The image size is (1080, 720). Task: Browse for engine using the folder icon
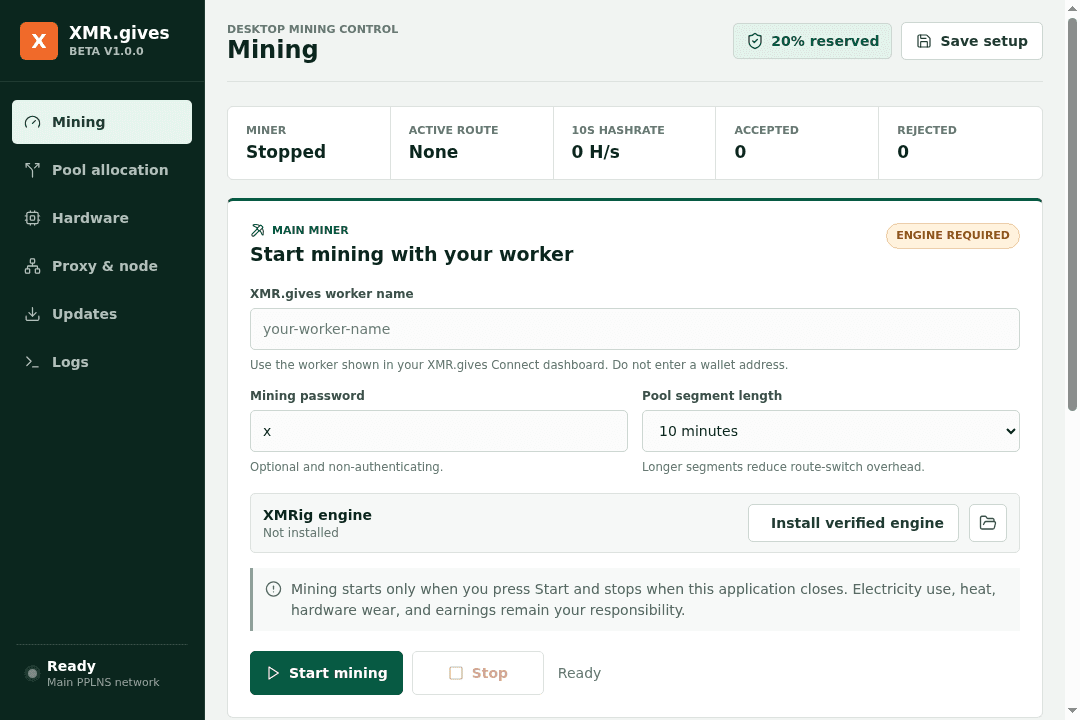(988, 523)
